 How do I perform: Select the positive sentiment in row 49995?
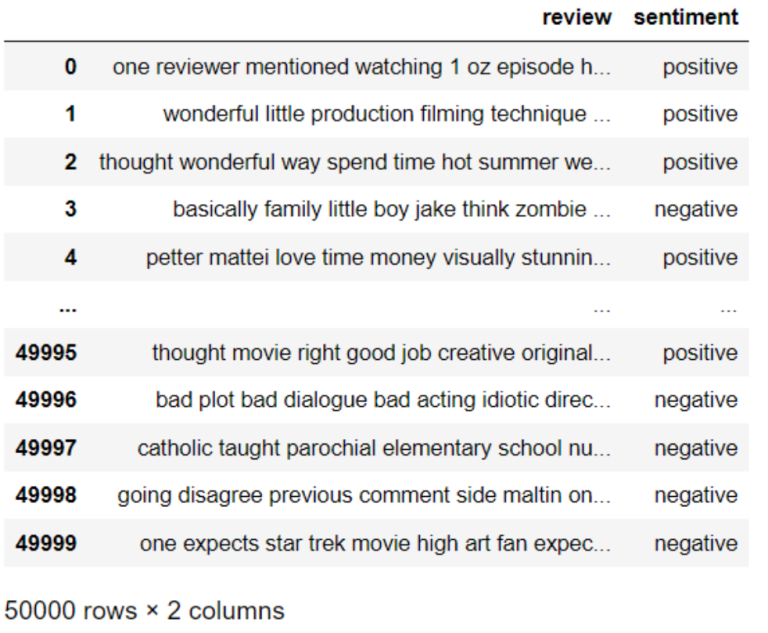tap(700, 353)
